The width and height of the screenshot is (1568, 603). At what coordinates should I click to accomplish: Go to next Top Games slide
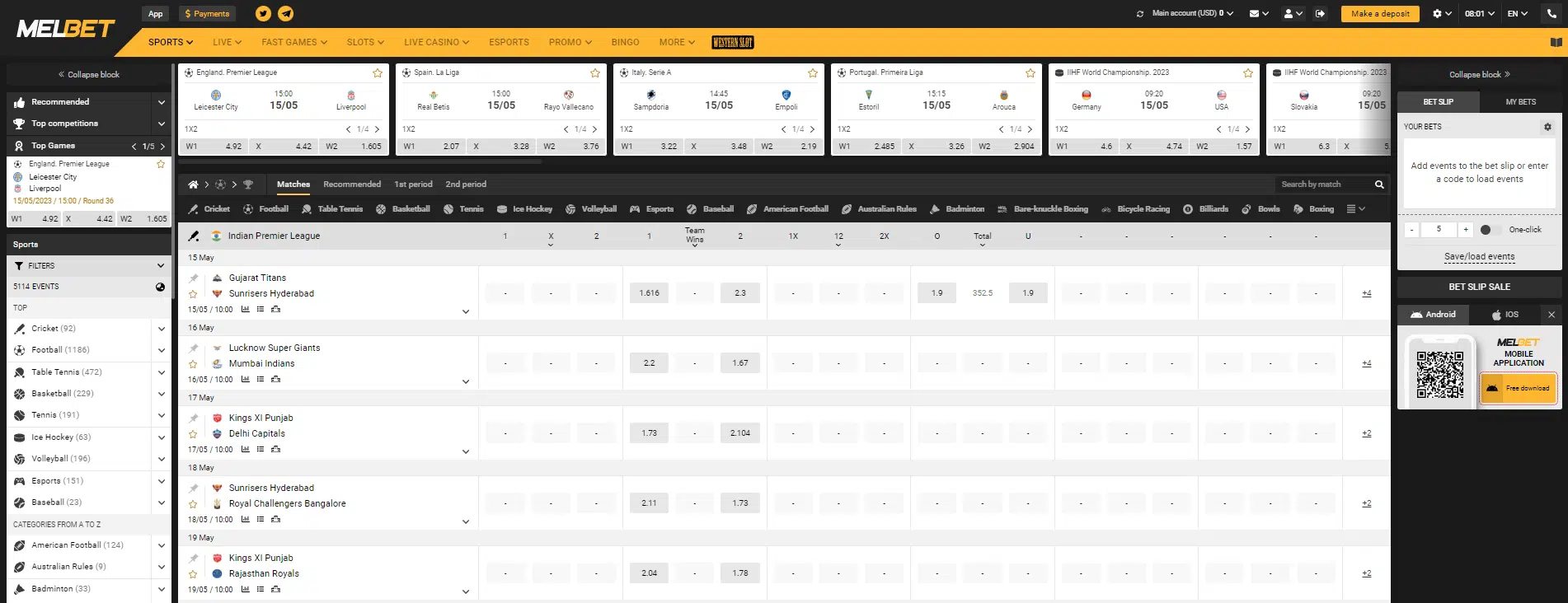click(163, 147)
